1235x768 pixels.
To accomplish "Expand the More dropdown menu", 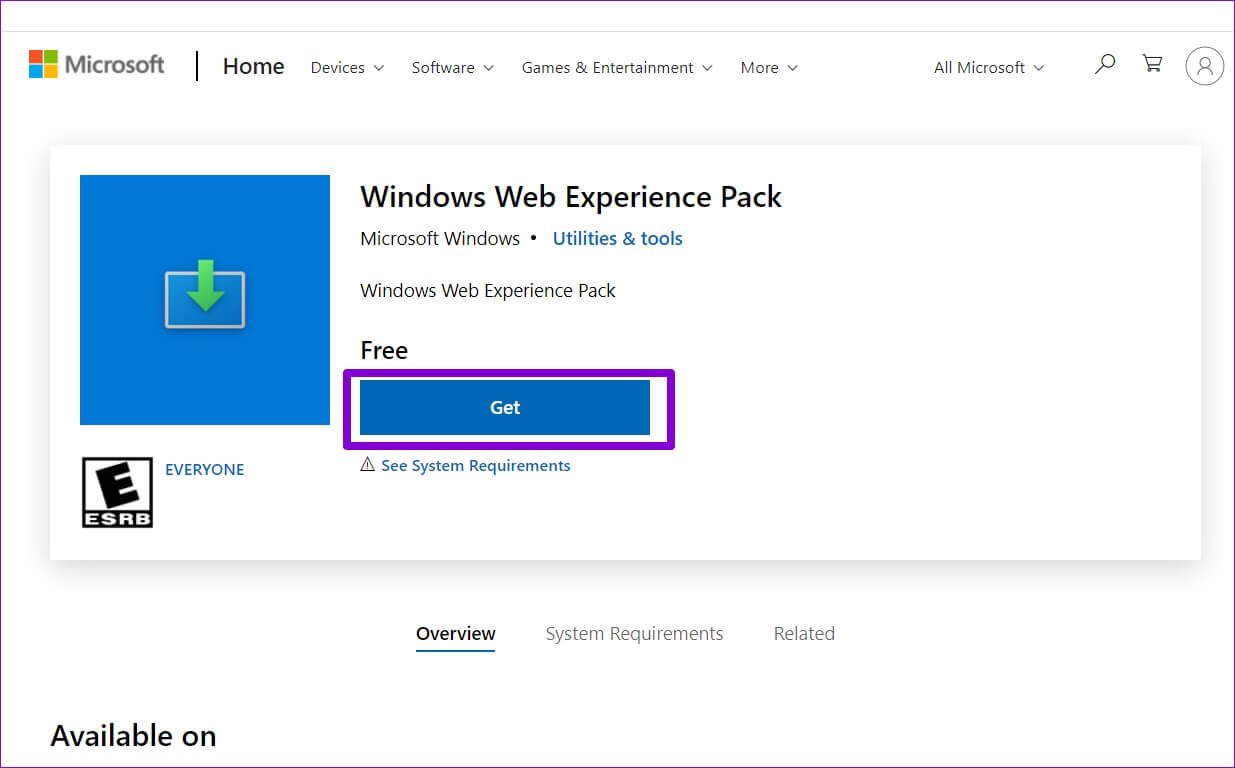I will pyautogui.click(x=769, y=68).
